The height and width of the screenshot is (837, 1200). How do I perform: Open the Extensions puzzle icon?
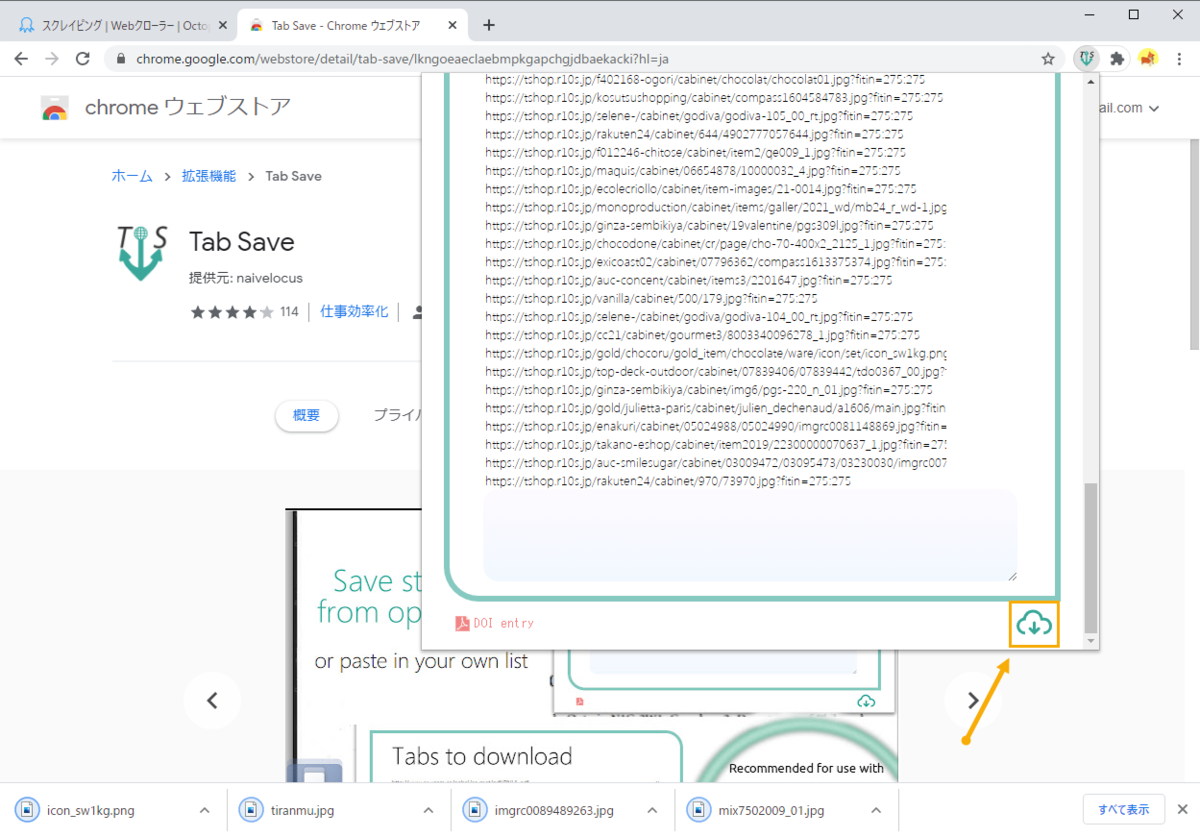tap(1117, 59)
